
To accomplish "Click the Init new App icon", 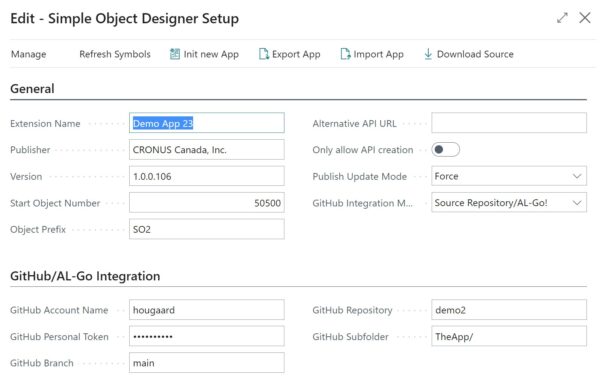I will point(174,54).
